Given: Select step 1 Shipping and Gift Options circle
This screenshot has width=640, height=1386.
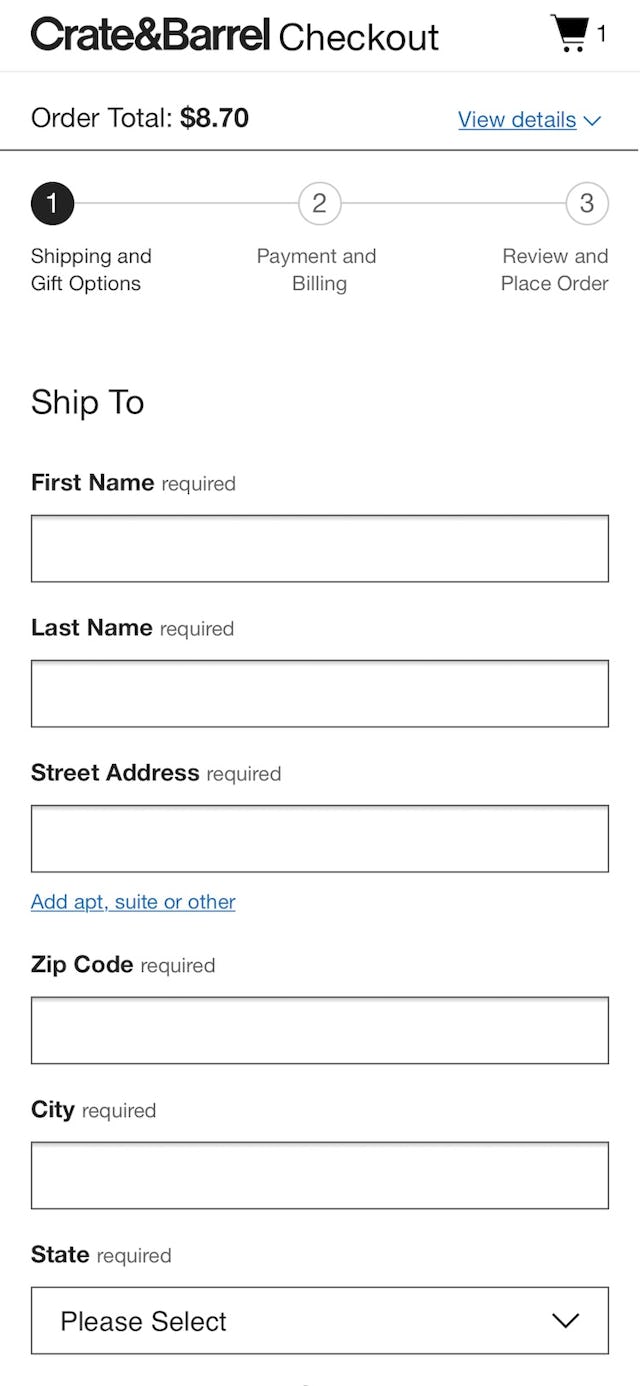Looking at the screenshot, I should [x=52, y=203].
